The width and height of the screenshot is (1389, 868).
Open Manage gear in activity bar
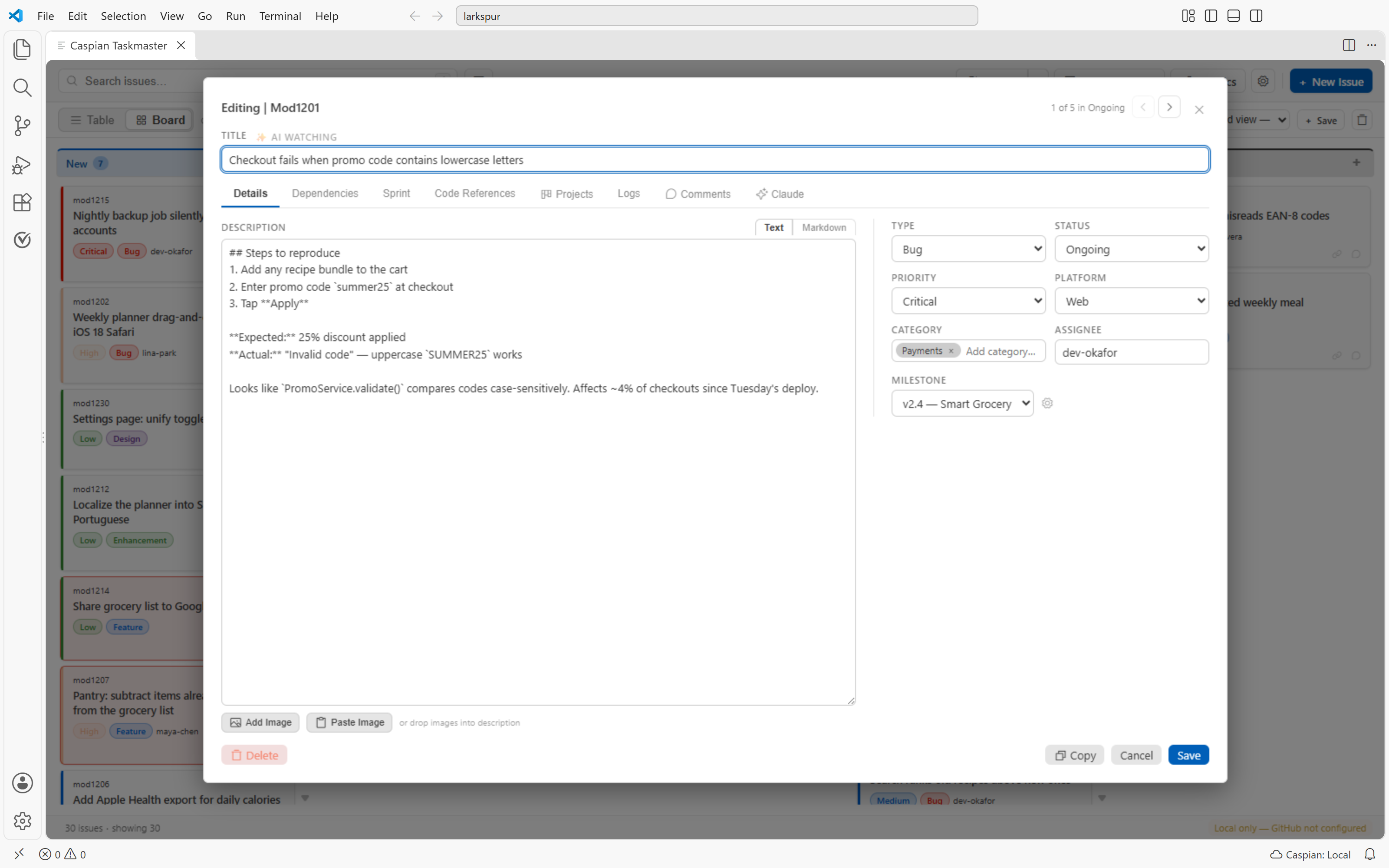click(x=22, y=821)
